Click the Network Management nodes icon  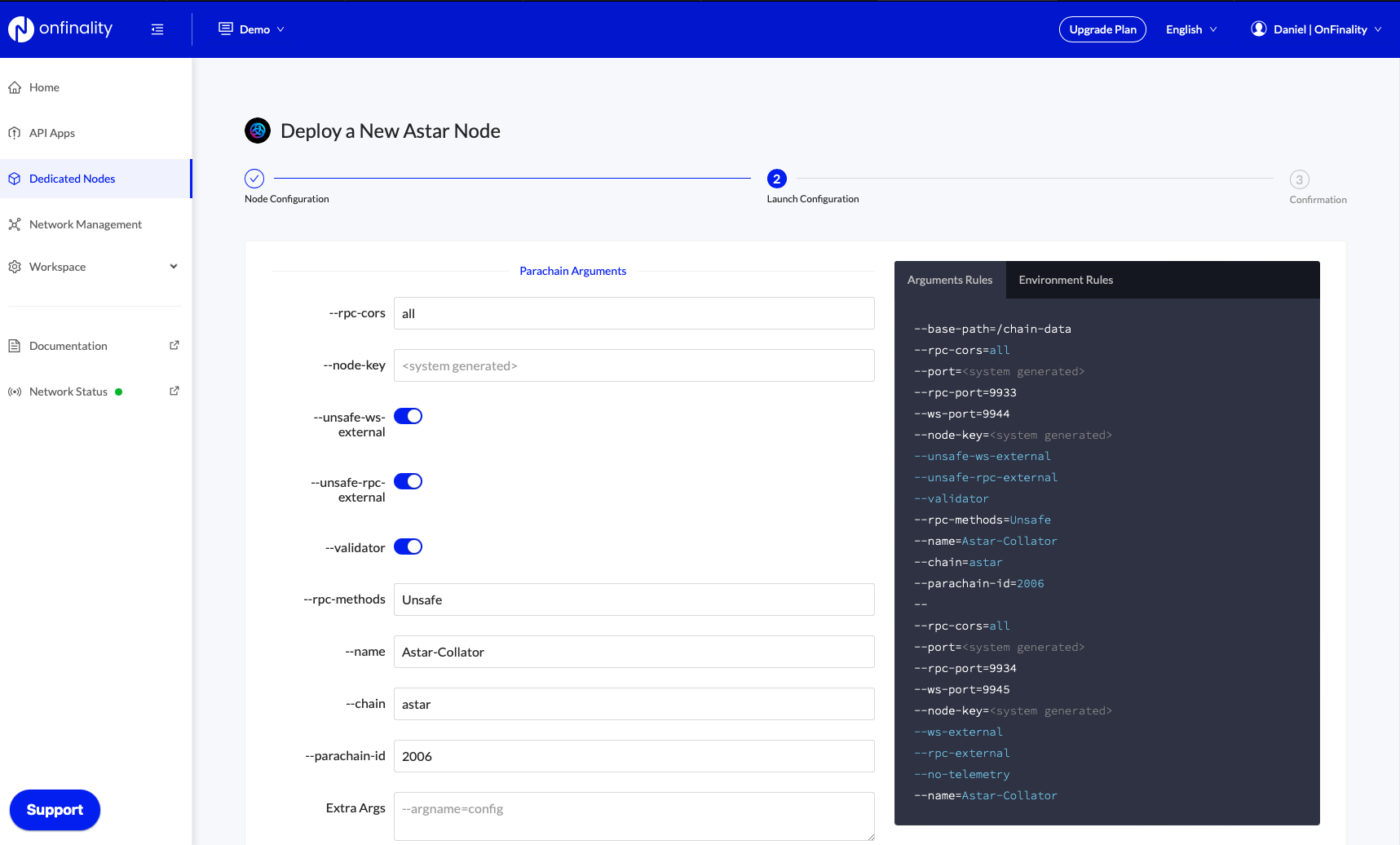[x=15, y=224]
